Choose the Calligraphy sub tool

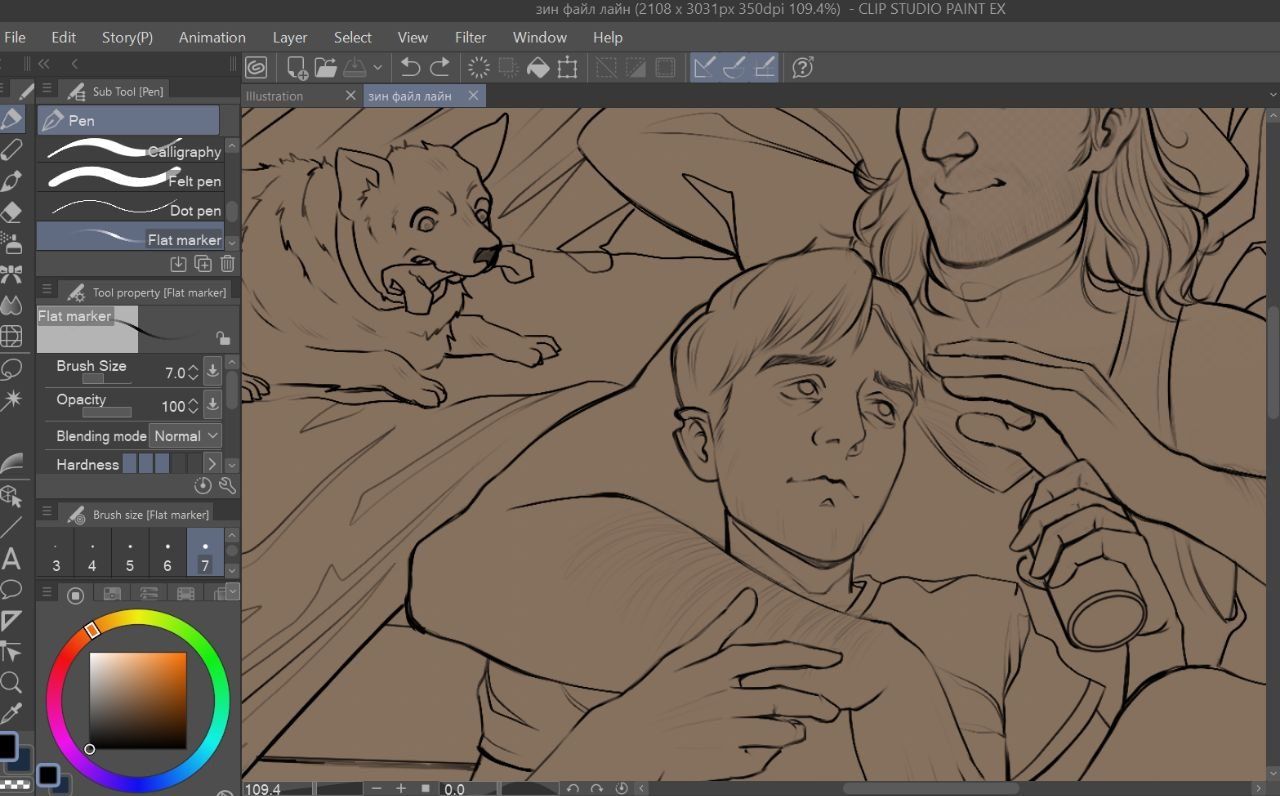(x=129, y=150)
